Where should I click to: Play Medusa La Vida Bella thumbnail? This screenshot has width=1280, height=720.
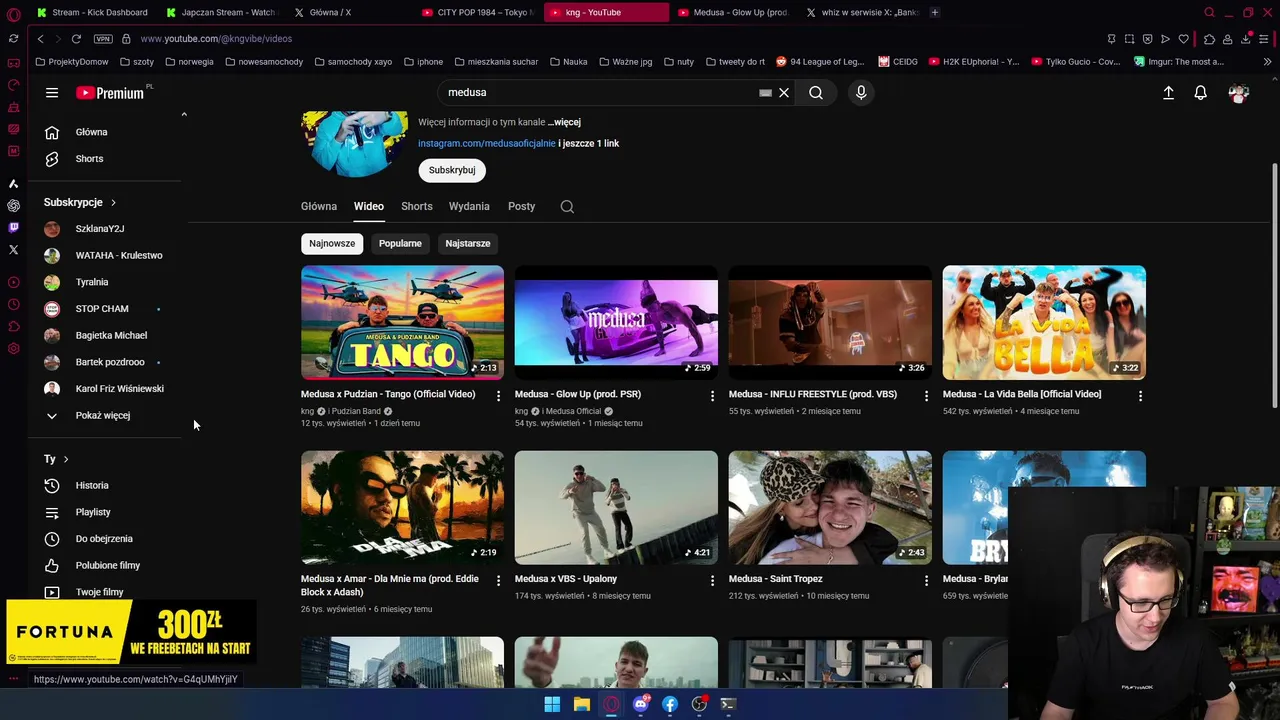pyautogui.click(x=1044, y=322)
